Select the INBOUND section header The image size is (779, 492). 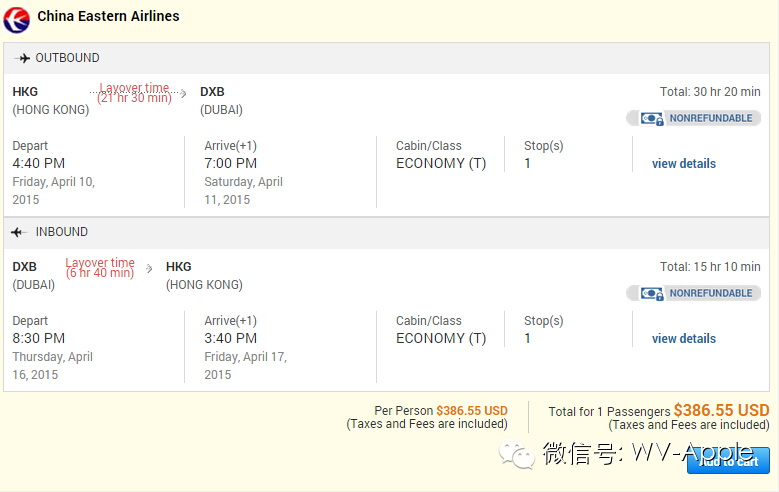pyautogui.click(x=61, y=232)
